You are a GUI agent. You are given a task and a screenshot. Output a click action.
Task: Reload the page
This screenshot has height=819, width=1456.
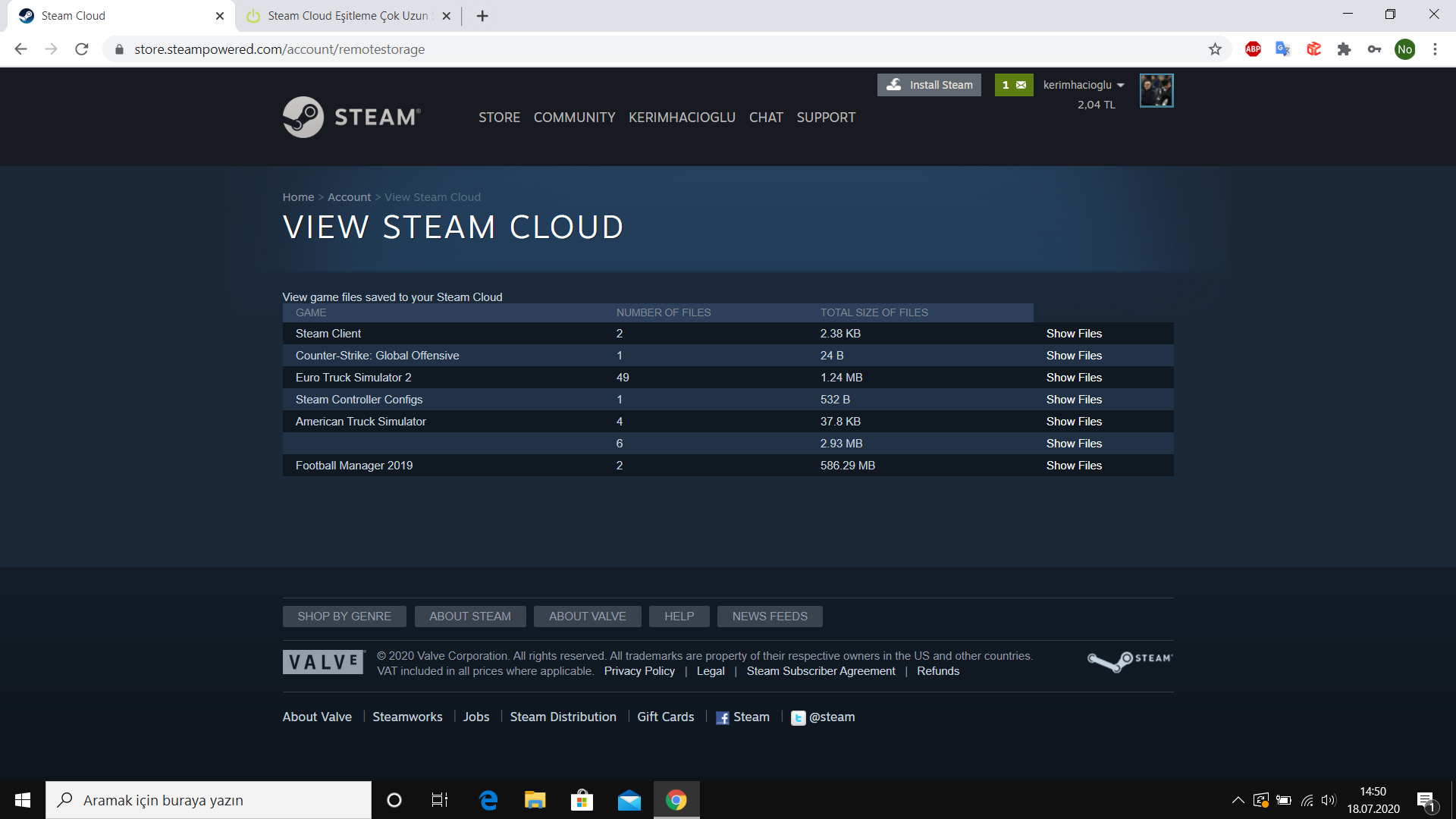click(x=82, y=49)
